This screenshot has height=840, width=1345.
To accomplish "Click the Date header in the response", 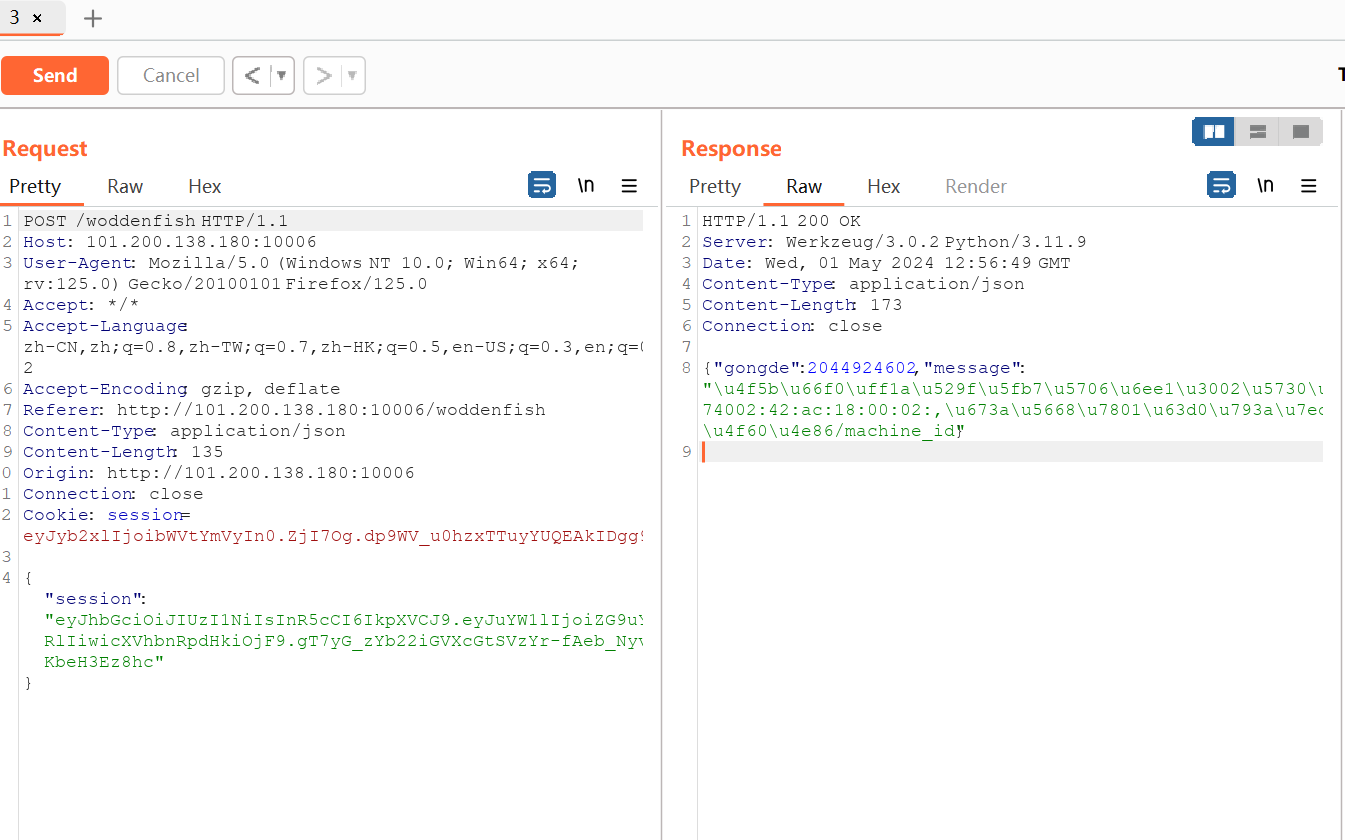I will click(x=886, y=263).
